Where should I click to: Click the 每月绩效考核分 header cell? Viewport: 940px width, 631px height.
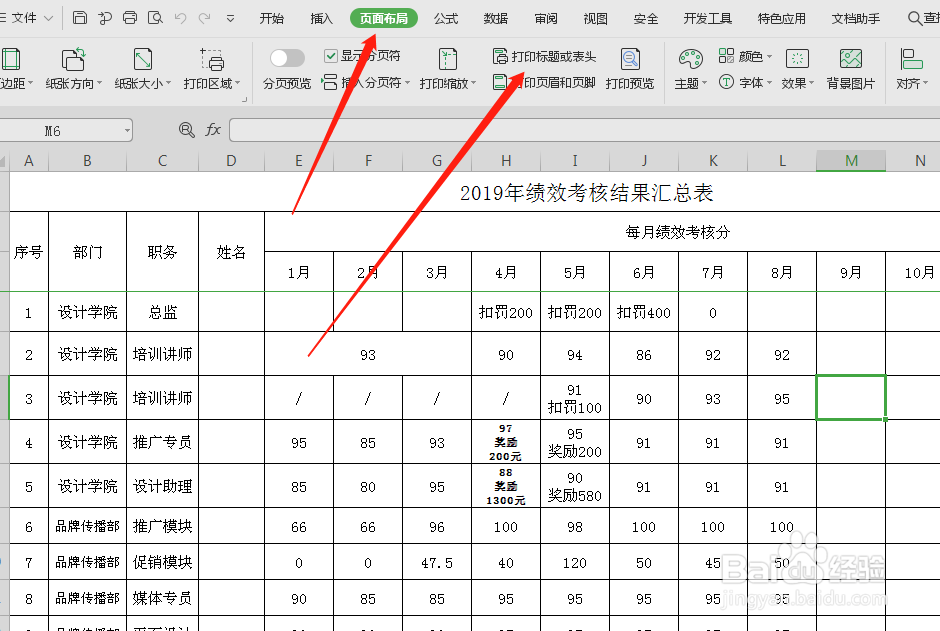click(x=677, y=233)
